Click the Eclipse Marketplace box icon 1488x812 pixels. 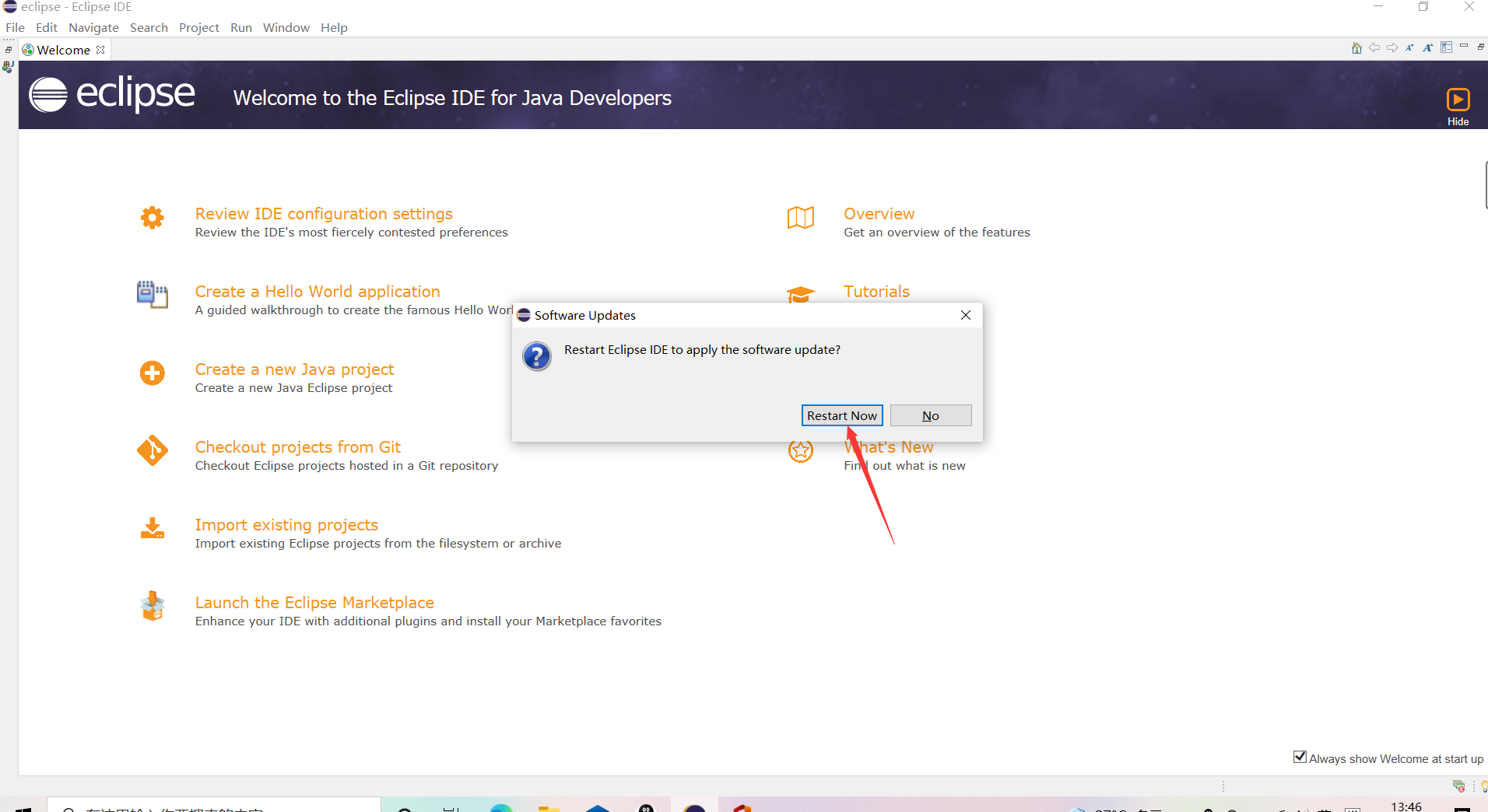click(x=153, y=606)
